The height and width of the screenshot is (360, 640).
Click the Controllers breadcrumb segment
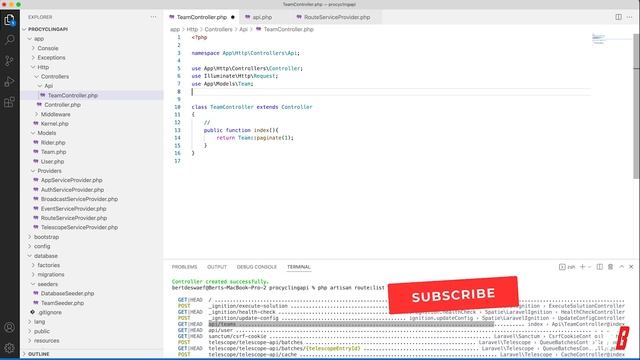click(x=218, y=29)
